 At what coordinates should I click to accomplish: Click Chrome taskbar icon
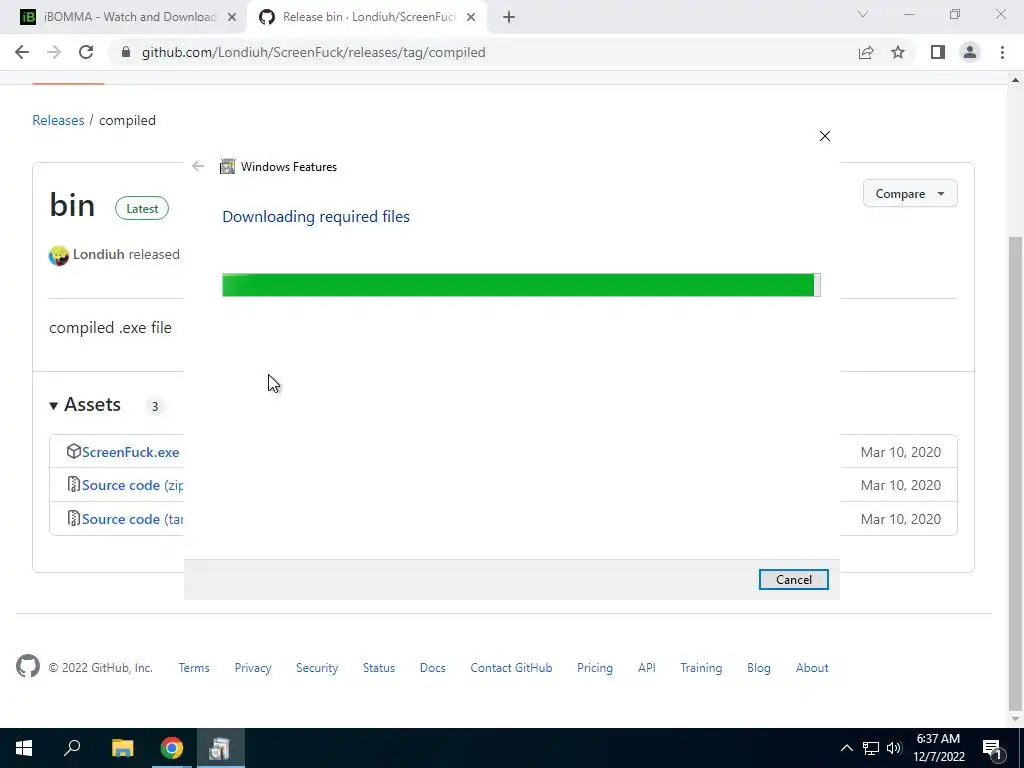172,748
